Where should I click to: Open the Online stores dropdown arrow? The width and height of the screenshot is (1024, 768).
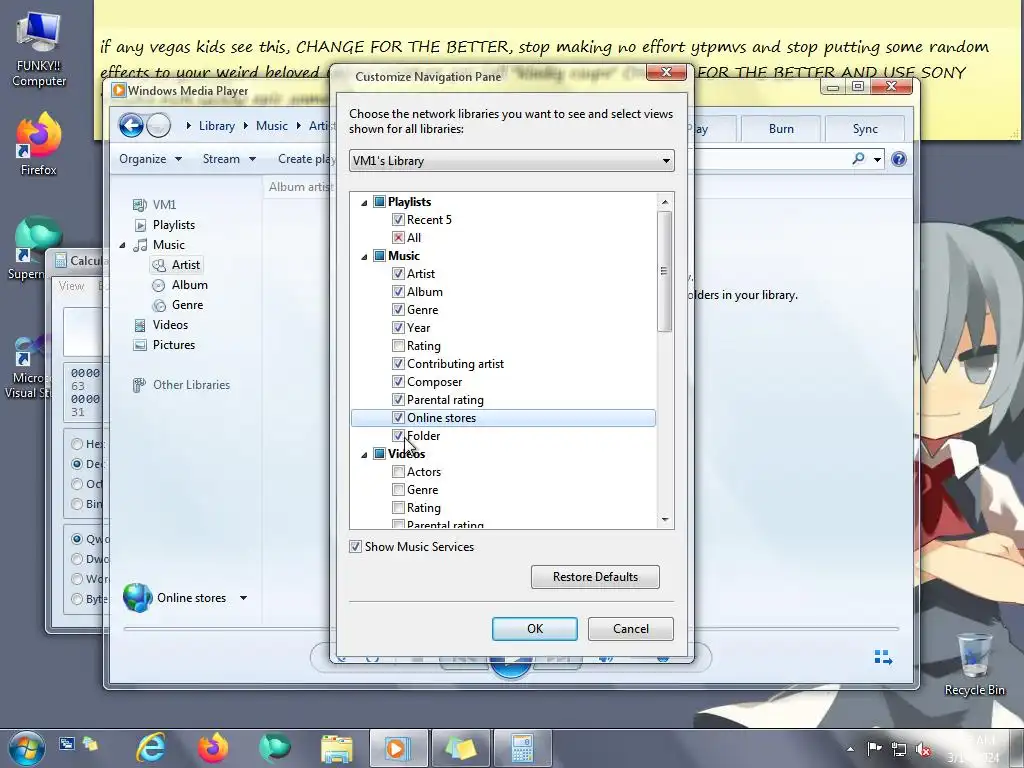244,598
